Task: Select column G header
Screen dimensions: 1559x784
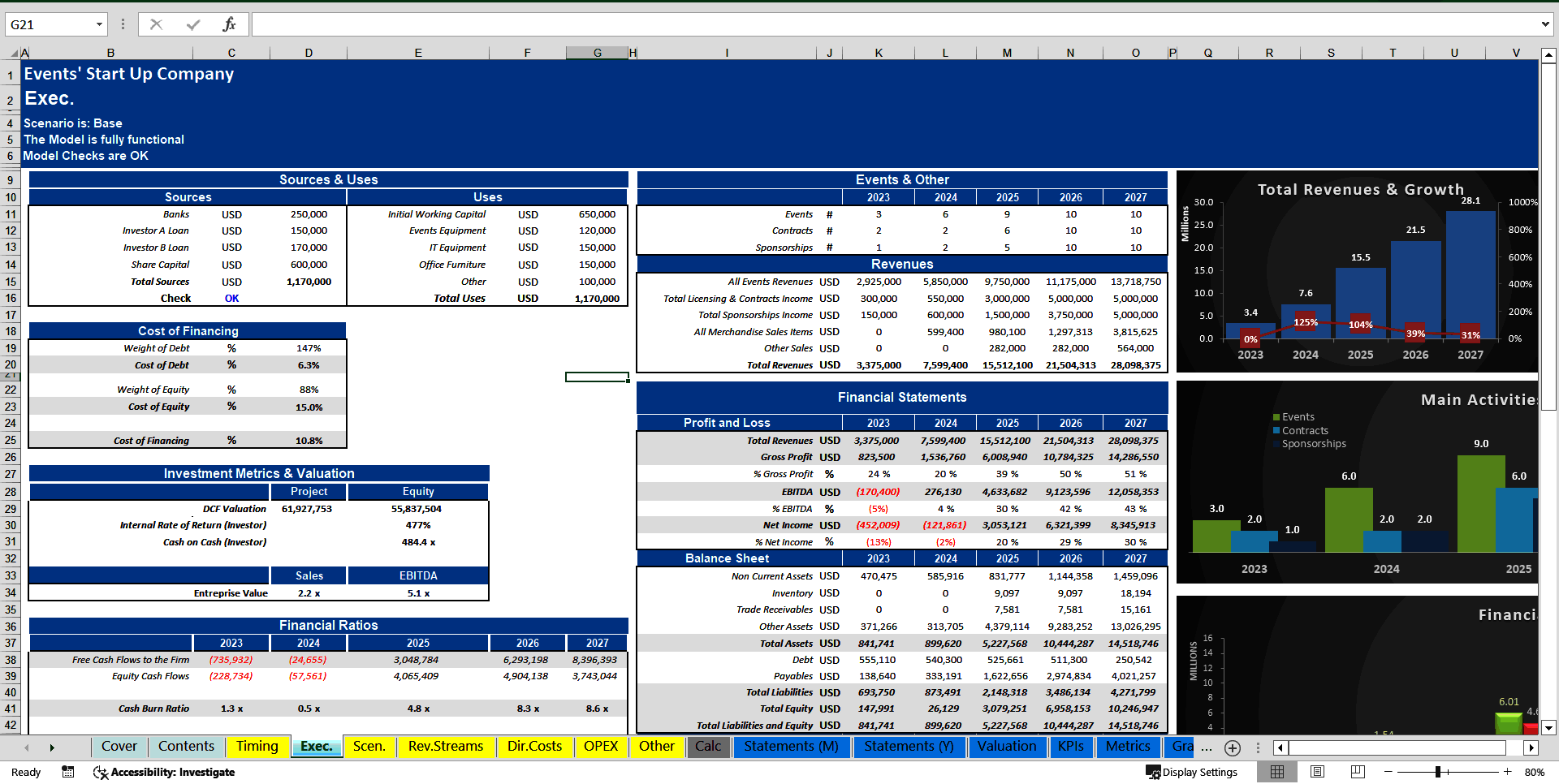Action: click(x=597, y=53)
